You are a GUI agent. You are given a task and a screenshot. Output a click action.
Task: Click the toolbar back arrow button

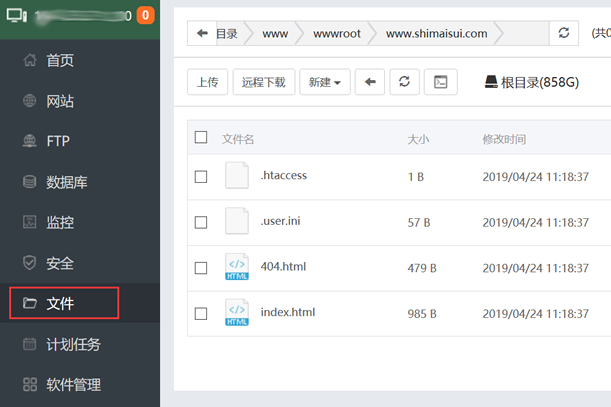(370, 82)
